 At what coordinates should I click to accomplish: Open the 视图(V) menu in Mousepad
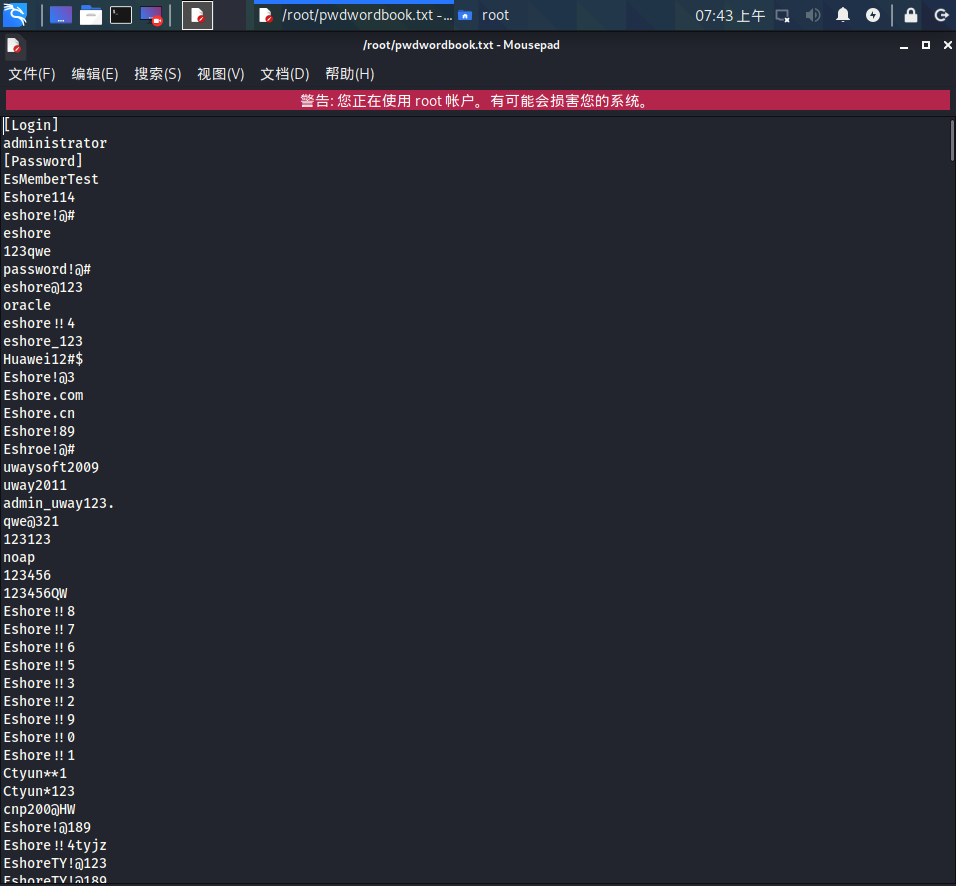(220, 74)
